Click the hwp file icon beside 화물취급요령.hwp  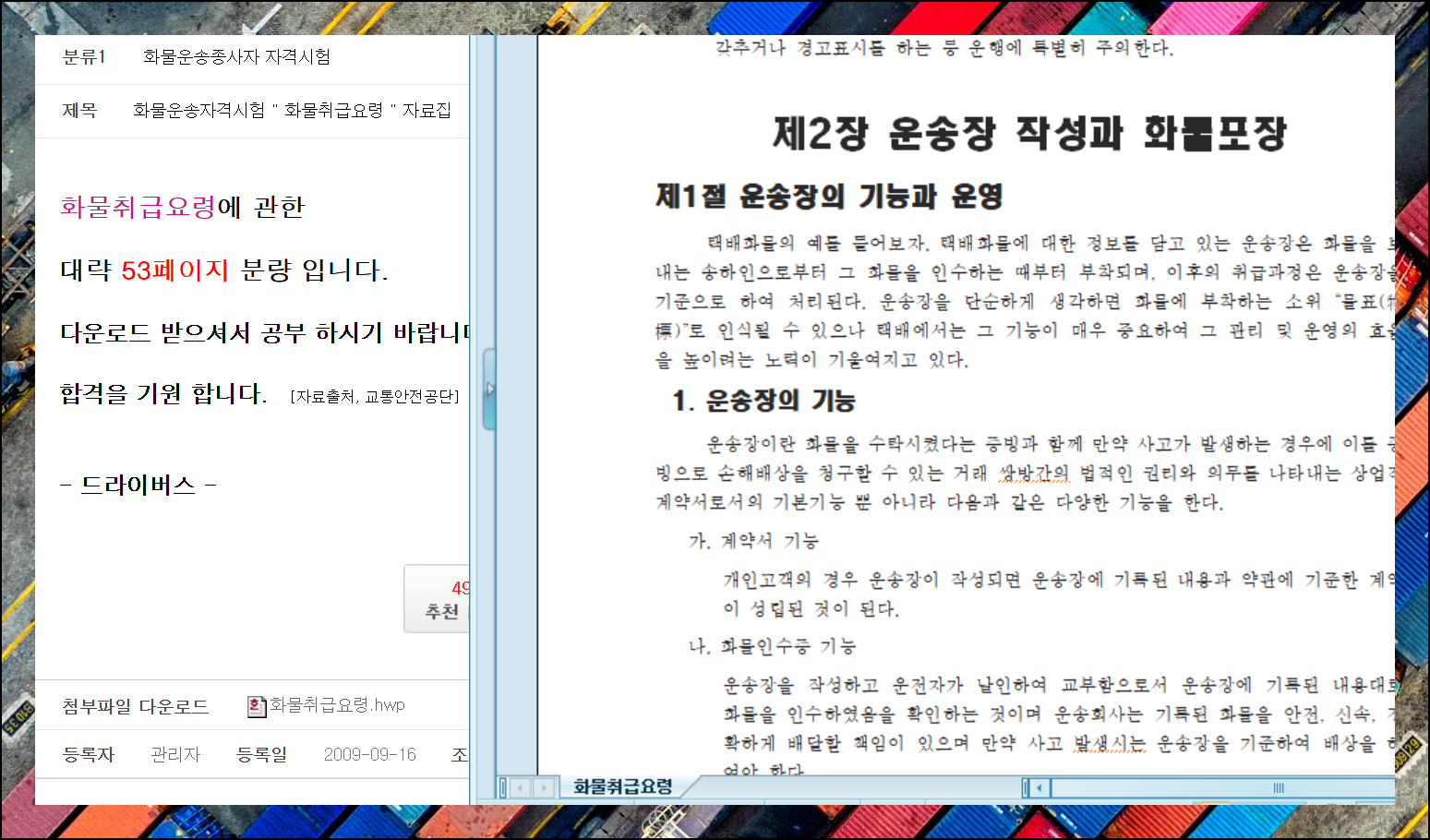pyautogui.click(x=257, y=706)
